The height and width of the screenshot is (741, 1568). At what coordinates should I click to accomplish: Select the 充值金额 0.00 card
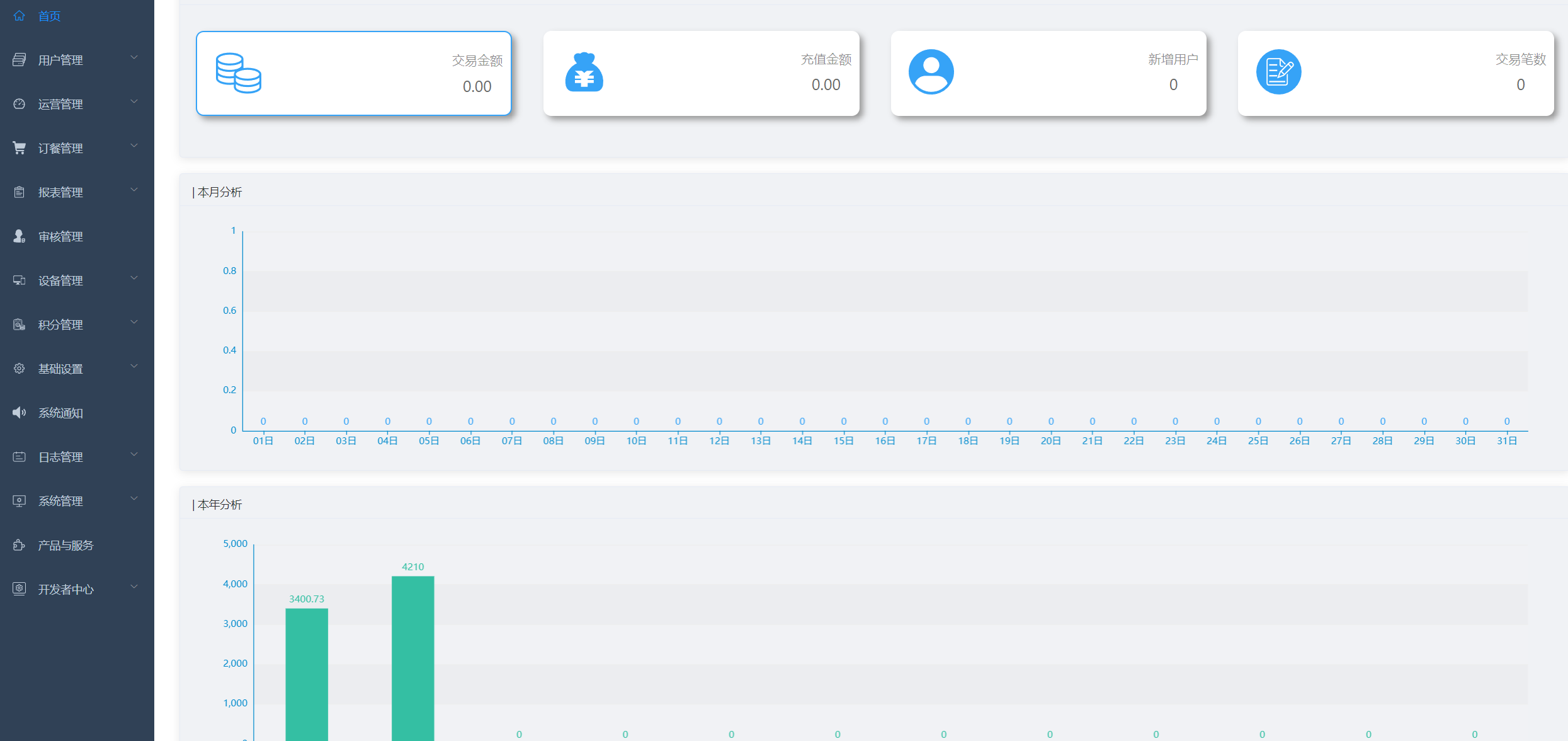pyautogui.click(x=702, y=73)
